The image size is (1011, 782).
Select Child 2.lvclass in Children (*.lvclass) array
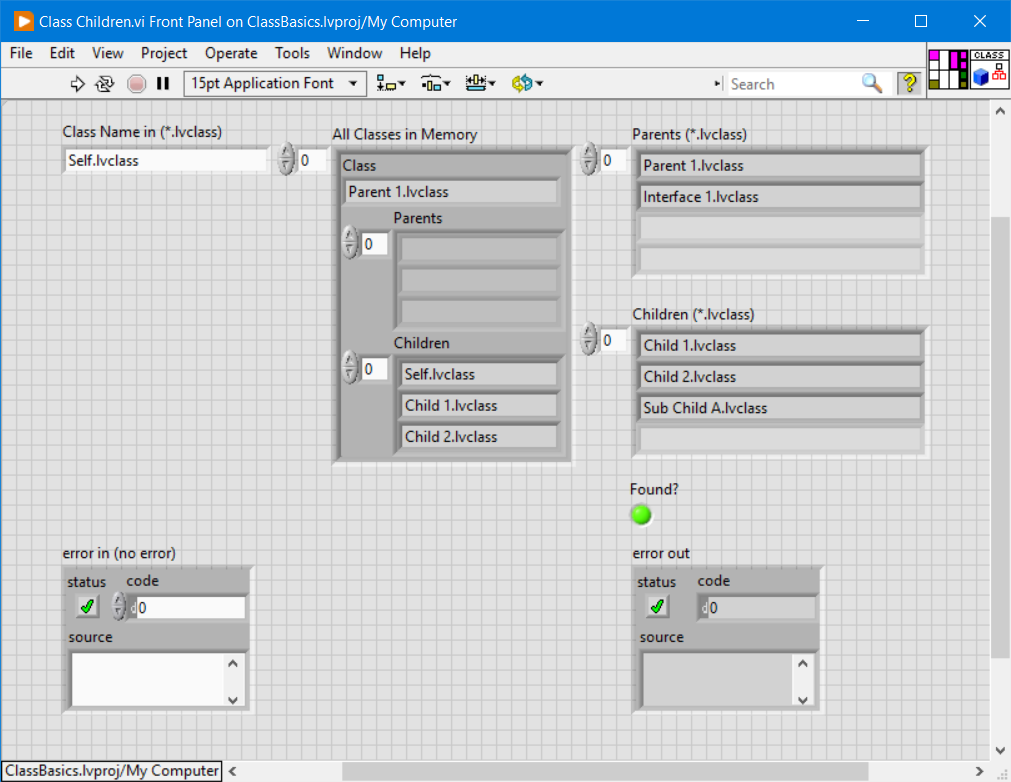(x=780, y=376)
